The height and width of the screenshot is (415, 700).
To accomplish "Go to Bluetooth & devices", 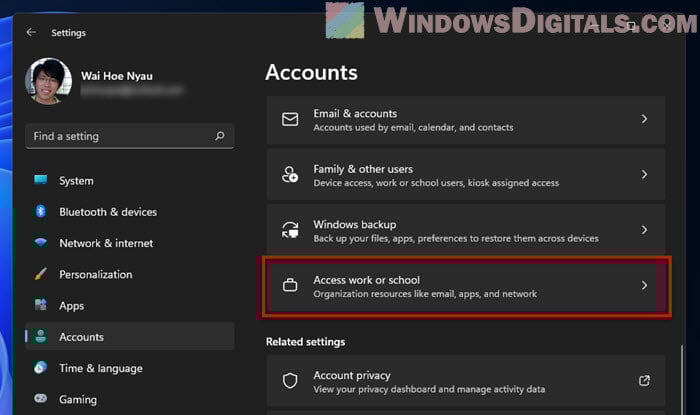I will click(x=129, y=212).
